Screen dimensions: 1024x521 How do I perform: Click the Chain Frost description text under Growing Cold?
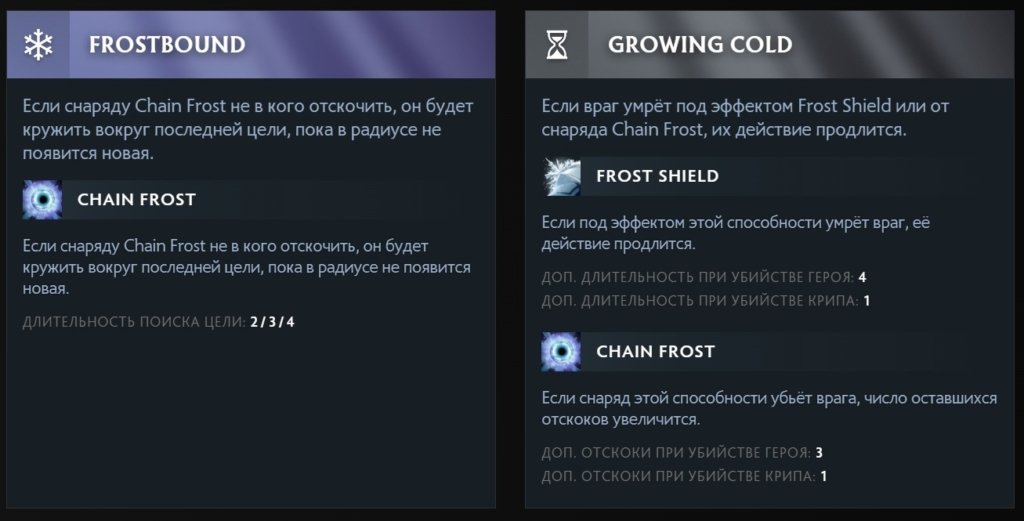click(768, 408)
